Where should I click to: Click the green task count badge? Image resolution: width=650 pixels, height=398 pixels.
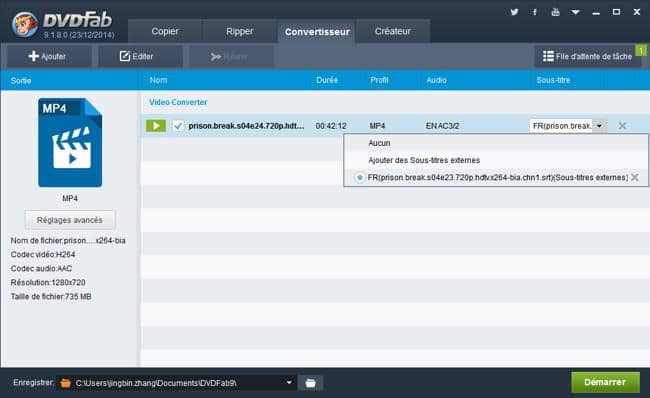click(641, 50)
